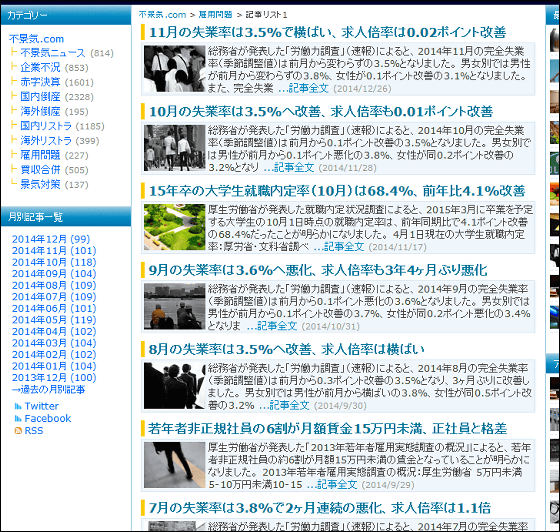Select 海外倒産 category
This screenshot has width=560, height=532.
click(40, 111)
